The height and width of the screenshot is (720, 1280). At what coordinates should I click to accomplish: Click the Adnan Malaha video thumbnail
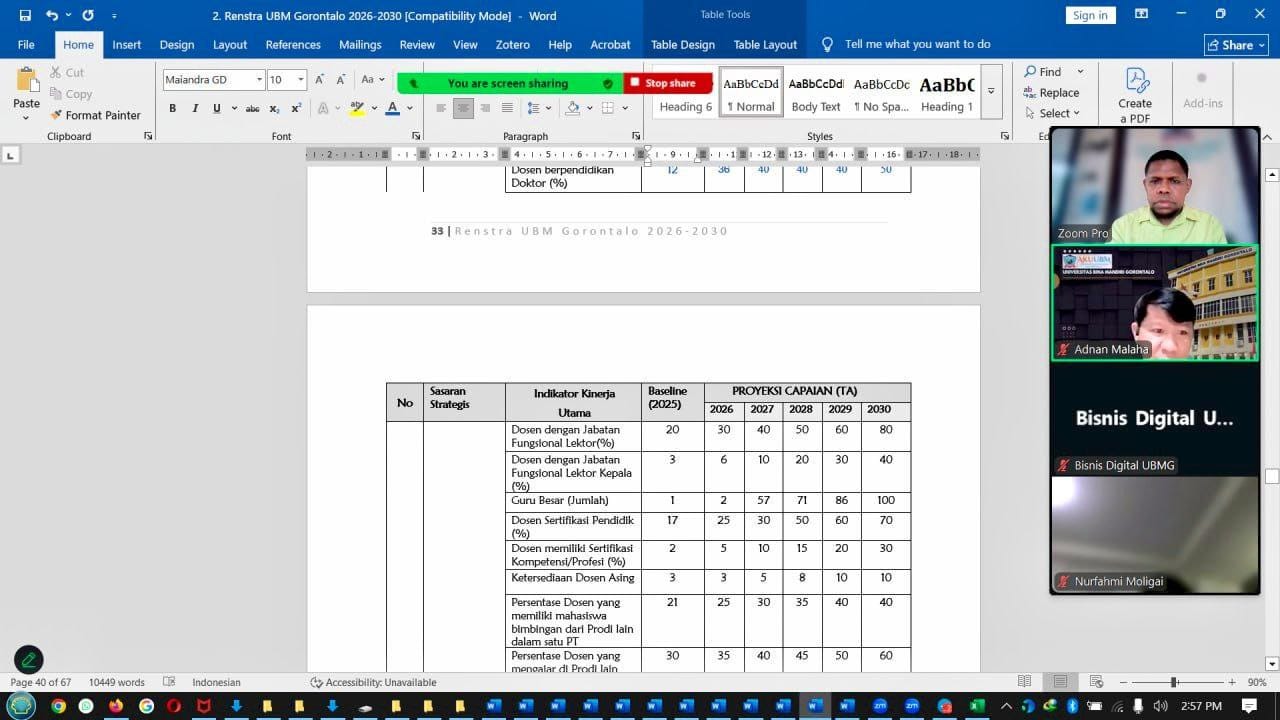(x=1154, y=303)
